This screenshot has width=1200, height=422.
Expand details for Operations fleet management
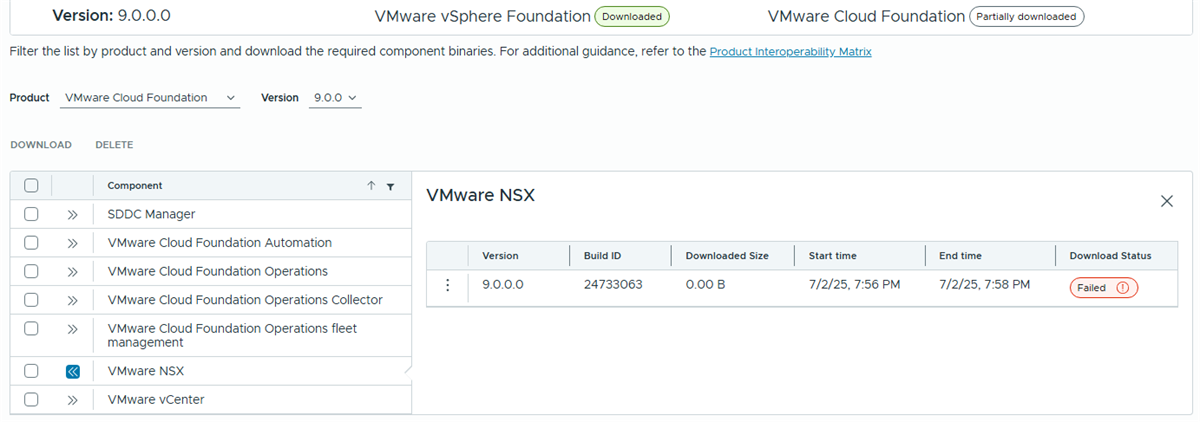click(x=72, y=328)
